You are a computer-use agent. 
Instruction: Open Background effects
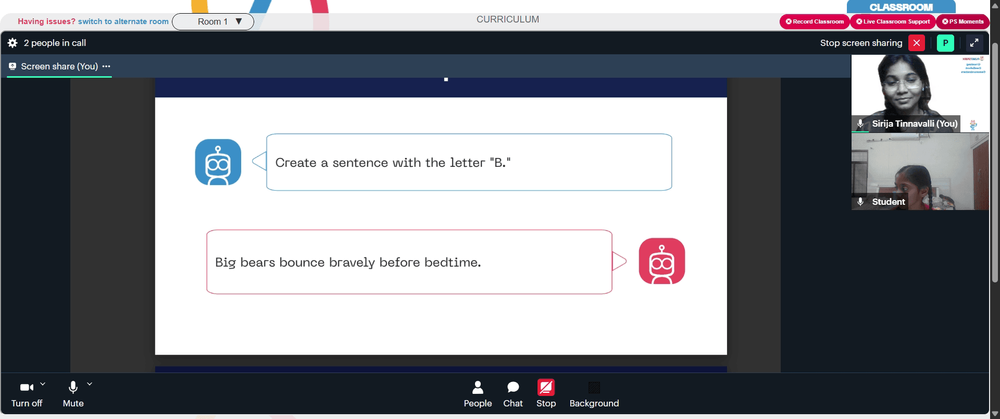tap(594, 394)
